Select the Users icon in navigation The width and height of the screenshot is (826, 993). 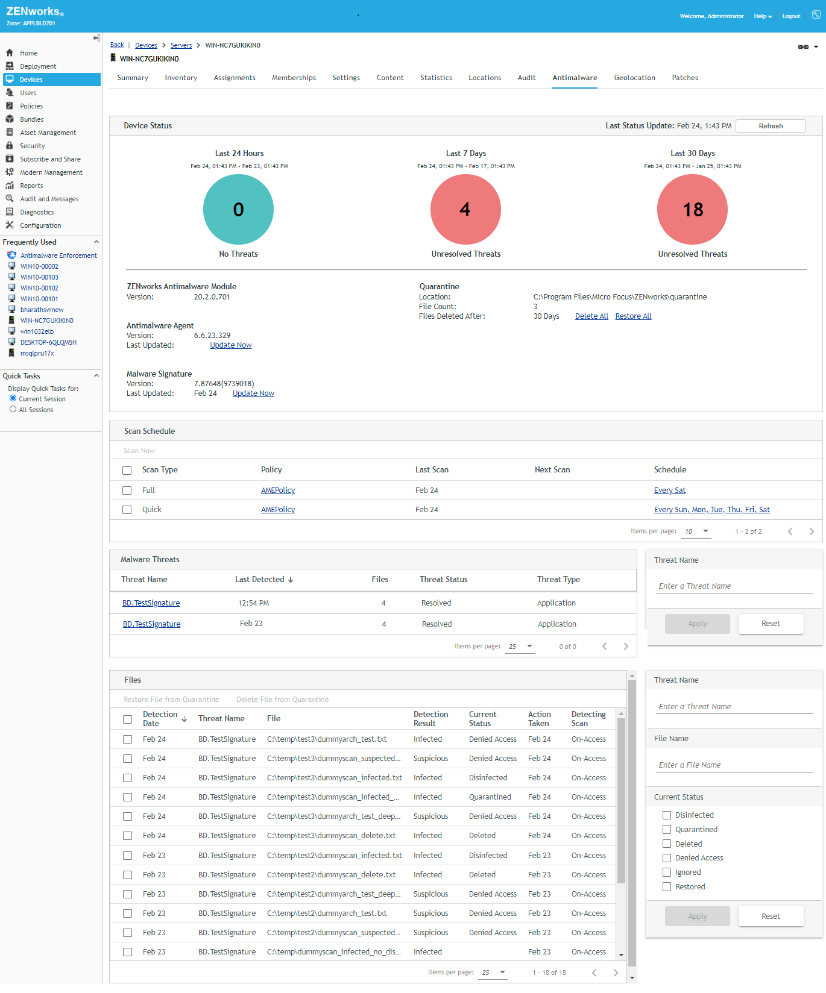[10, 92]
